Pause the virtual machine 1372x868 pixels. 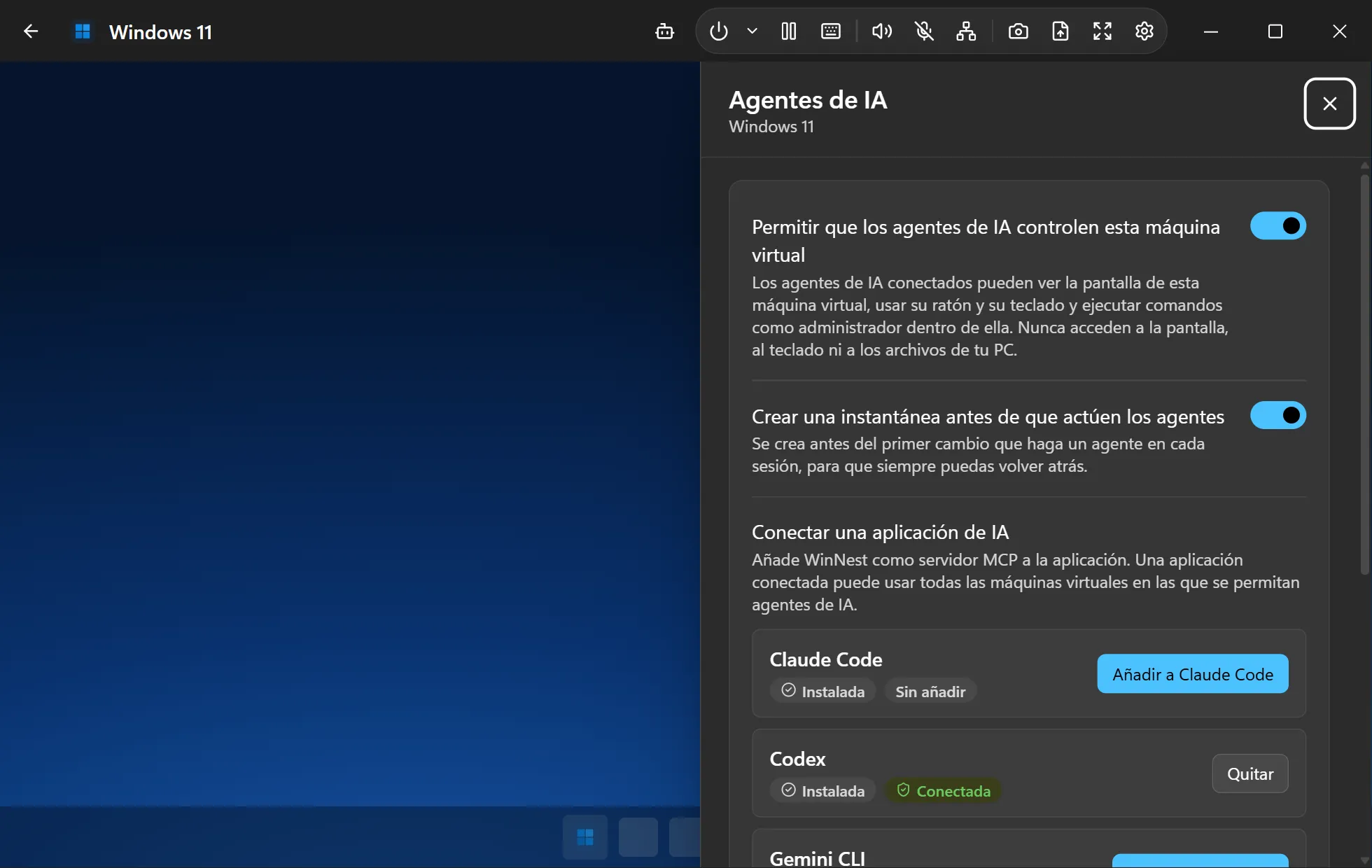789,31
